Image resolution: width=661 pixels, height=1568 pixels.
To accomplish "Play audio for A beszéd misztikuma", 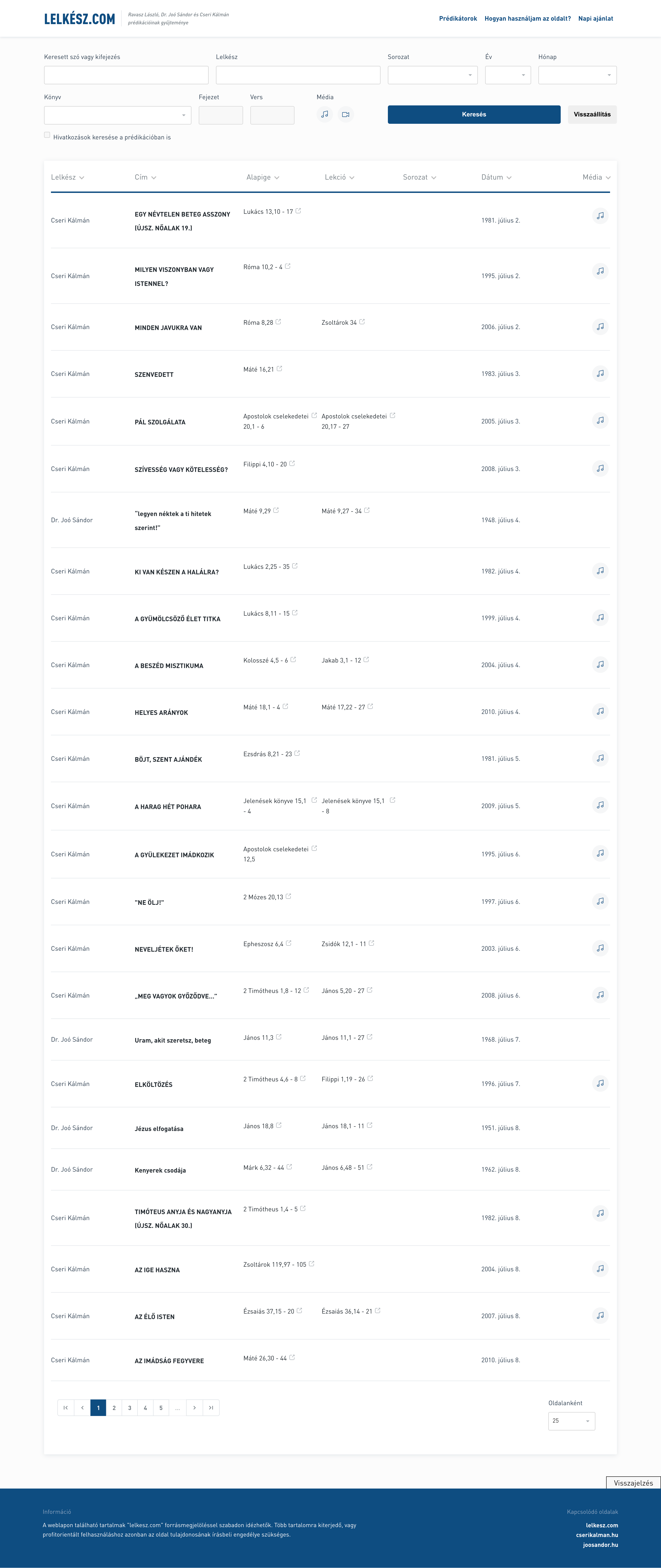I will point(600,665).
